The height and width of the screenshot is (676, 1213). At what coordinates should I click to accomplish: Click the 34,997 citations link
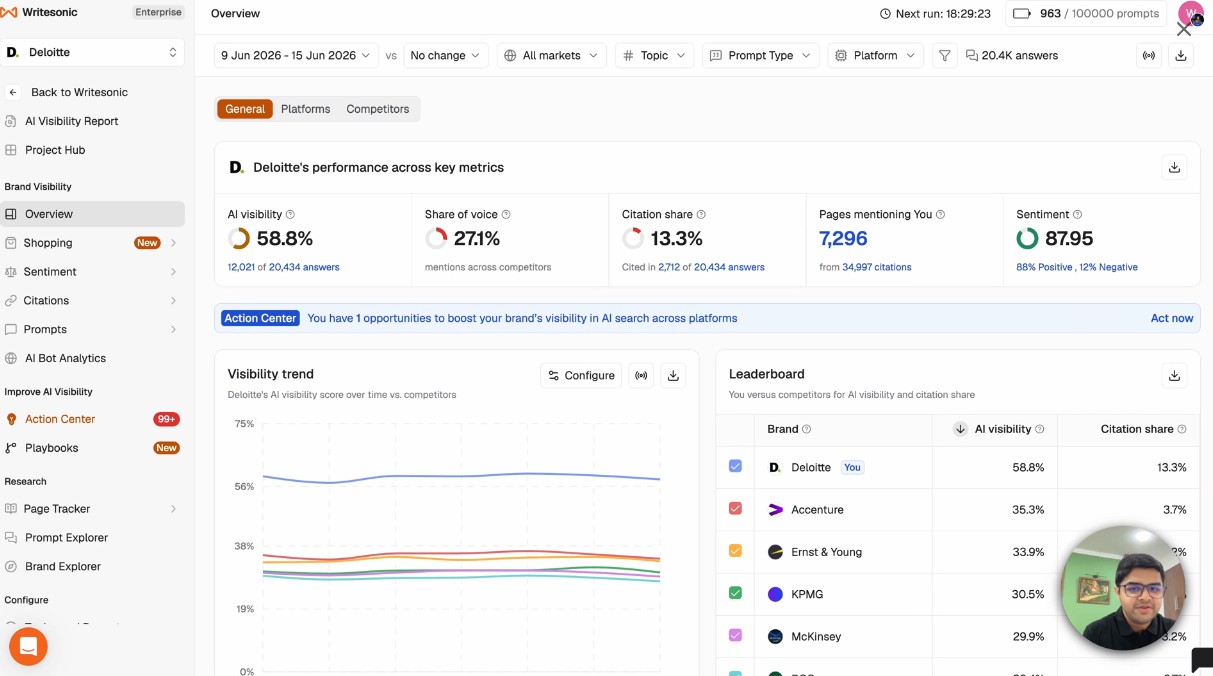tap(877, 267)
